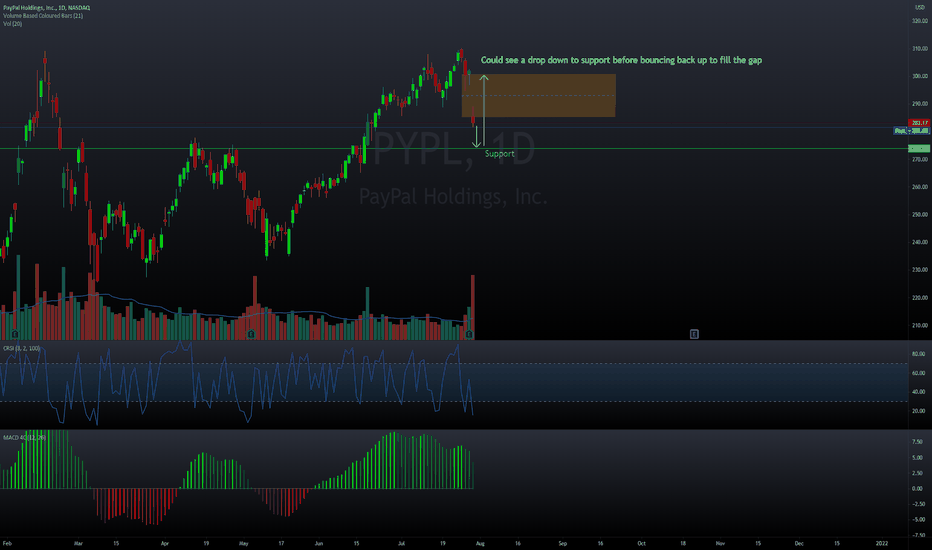Click the 250.00 value on the price axis
This screenshot has width=932, height=550.
click(x=920, y=215)
